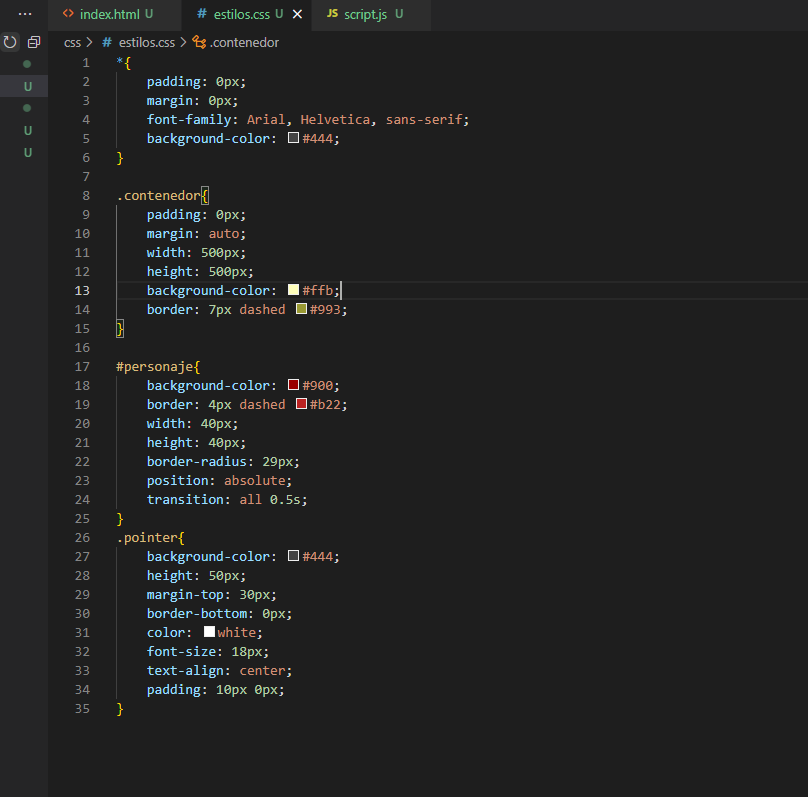Click the .pointer selector text
This screenshot has height=797, width=808.
(x=146, y=538)
